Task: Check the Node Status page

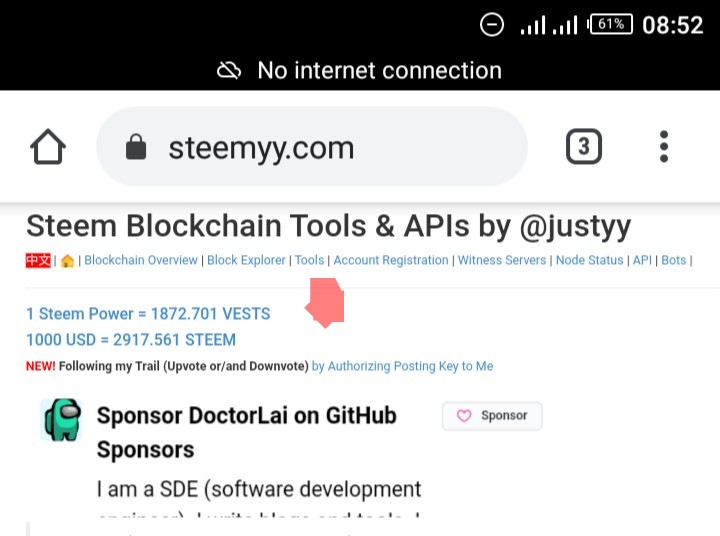Action: (590, 260)
